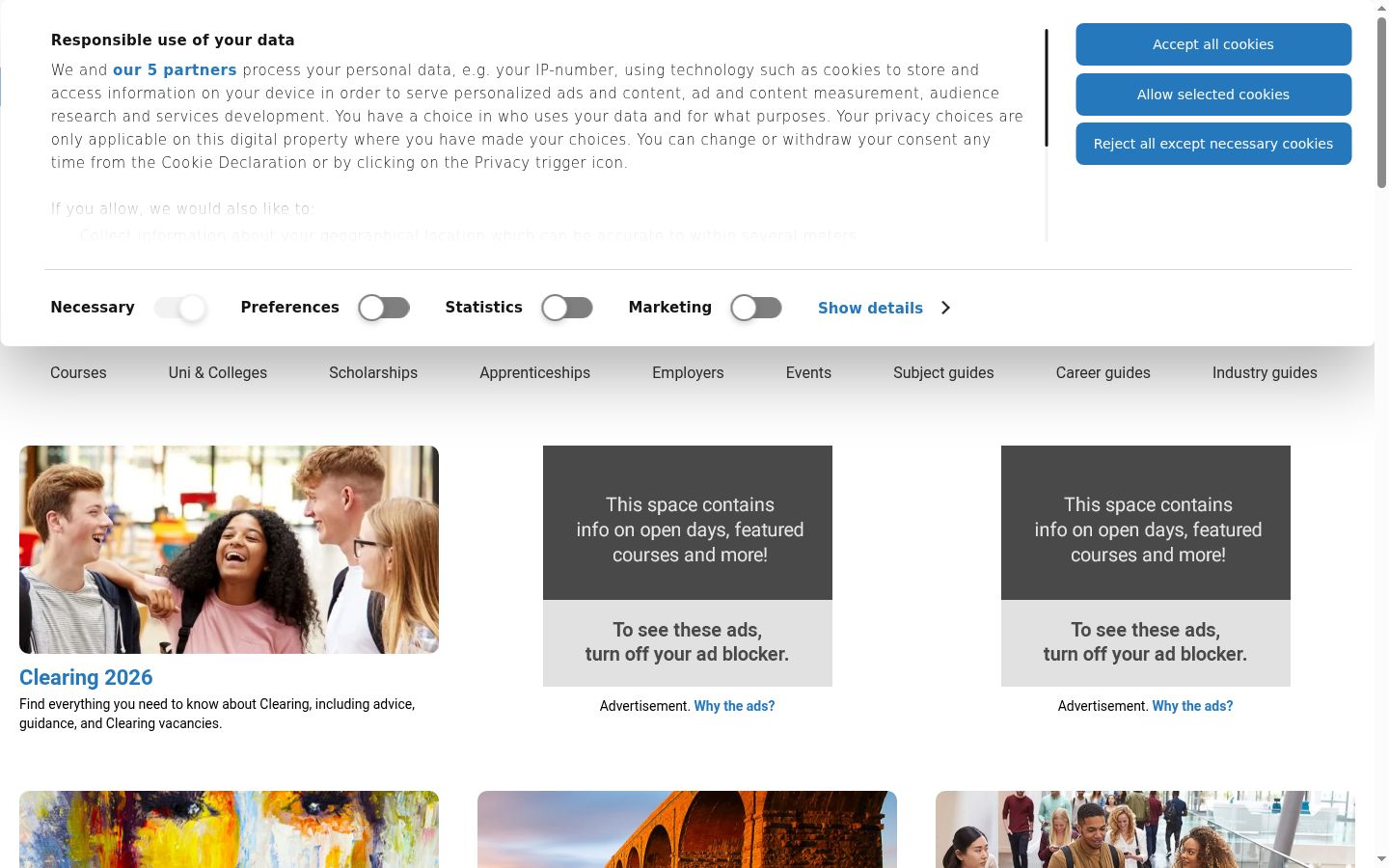The width and height of the screenshot is (1389, 868).
Task: Open the 'our 5 partners' link
Action: [175, 70]
